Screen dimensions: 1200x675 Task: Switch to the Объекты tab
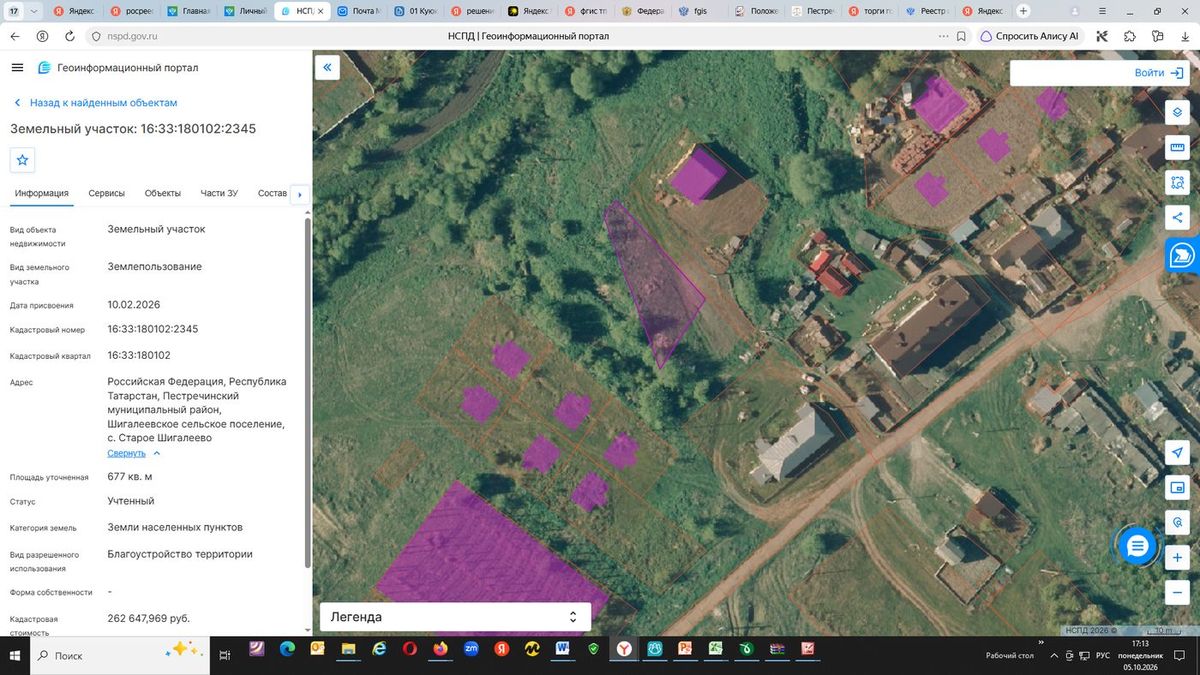(x=163, y=193)
